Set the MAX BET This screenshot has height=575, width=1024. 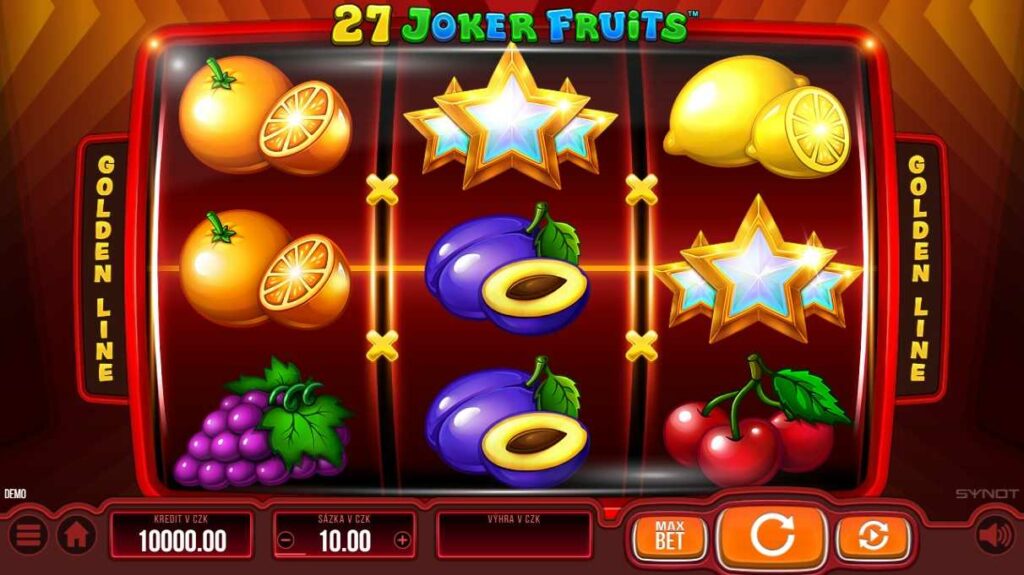click(669, 537)
